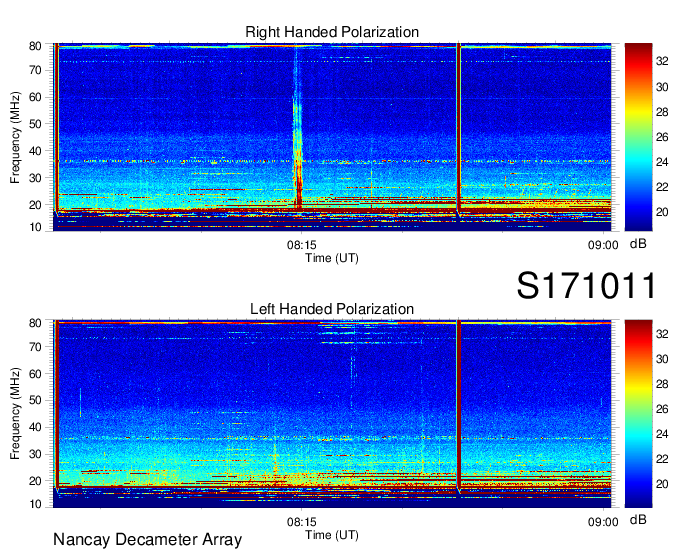Screen dimensions: 680x552
Task: Click the 32 label on top colorbar
Action: [x=662, y=61]
